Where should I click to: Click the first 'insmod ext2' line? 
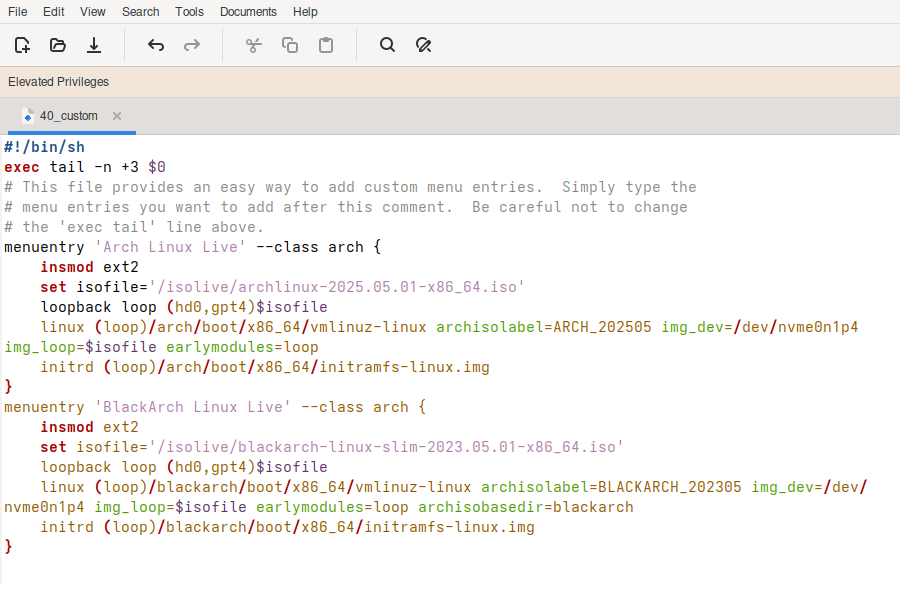click(x=90, y=267)
